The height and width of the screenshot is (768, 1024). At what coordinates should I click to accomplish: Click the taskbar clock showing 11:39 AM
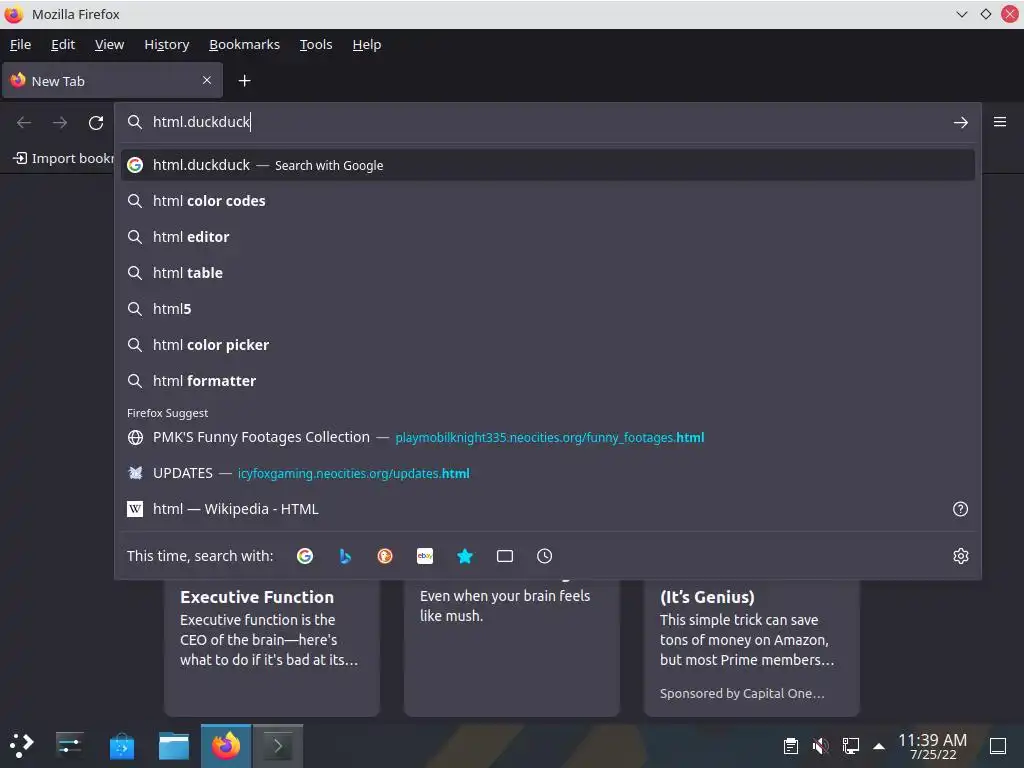[933, 746]
